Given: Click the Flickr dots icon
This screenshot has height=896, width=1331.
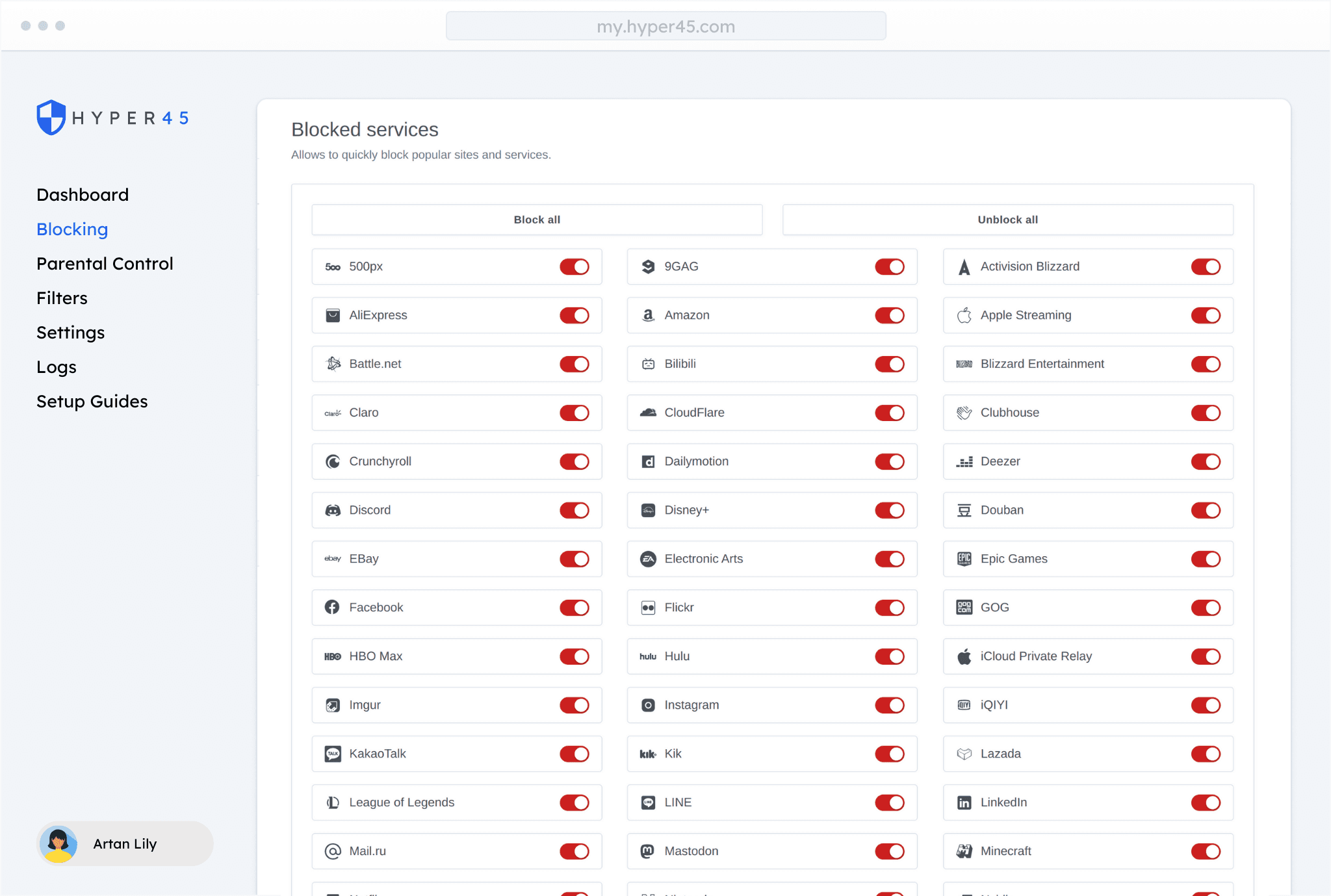Looking at the screenshot, I should [x=648, y=608].
